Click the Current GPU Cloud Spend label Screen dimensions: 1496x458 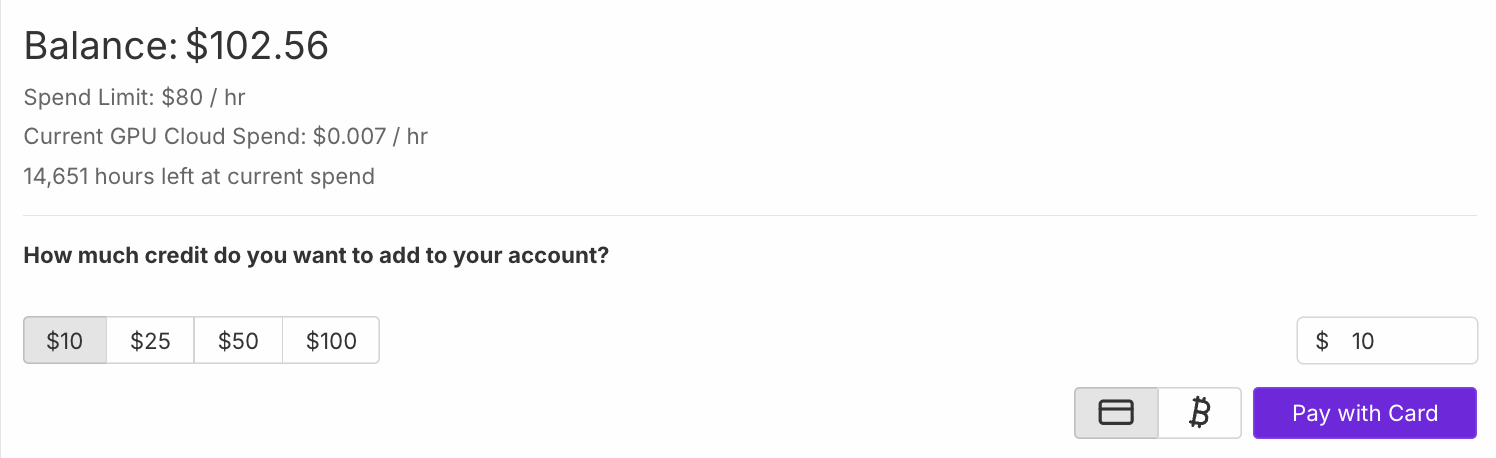tap(164, 136)
